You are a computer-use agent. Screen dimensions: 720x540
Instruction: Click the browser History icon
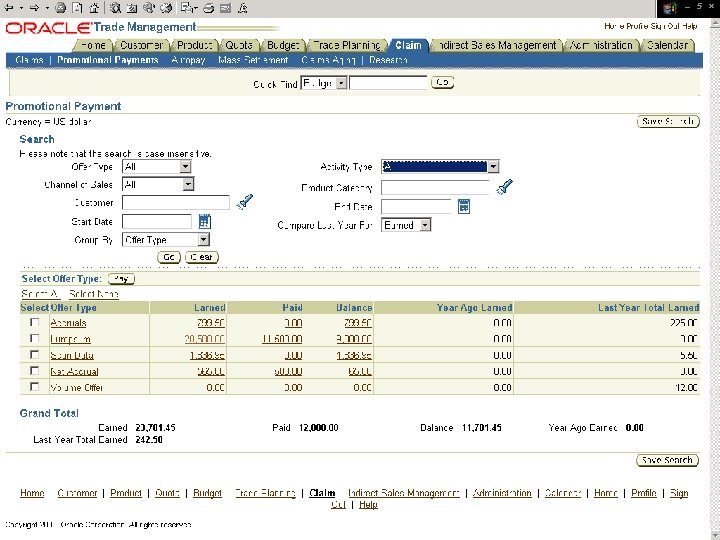[x=166, y=8]
